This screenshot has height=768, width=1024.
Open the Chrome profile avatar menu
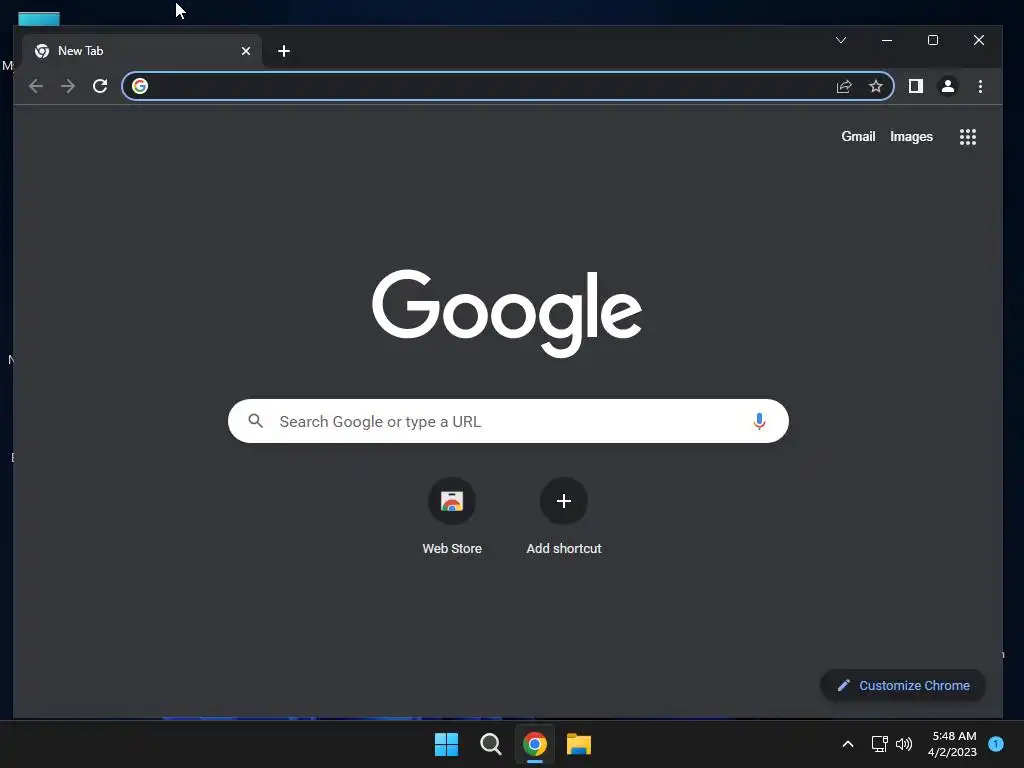[x=948, y=86]
